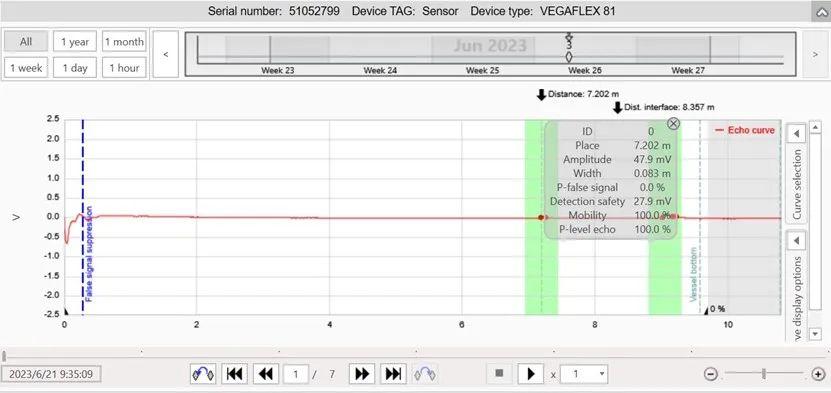Play the recorded echo curves
The image size is (831, 393).
tap(531, 374)
